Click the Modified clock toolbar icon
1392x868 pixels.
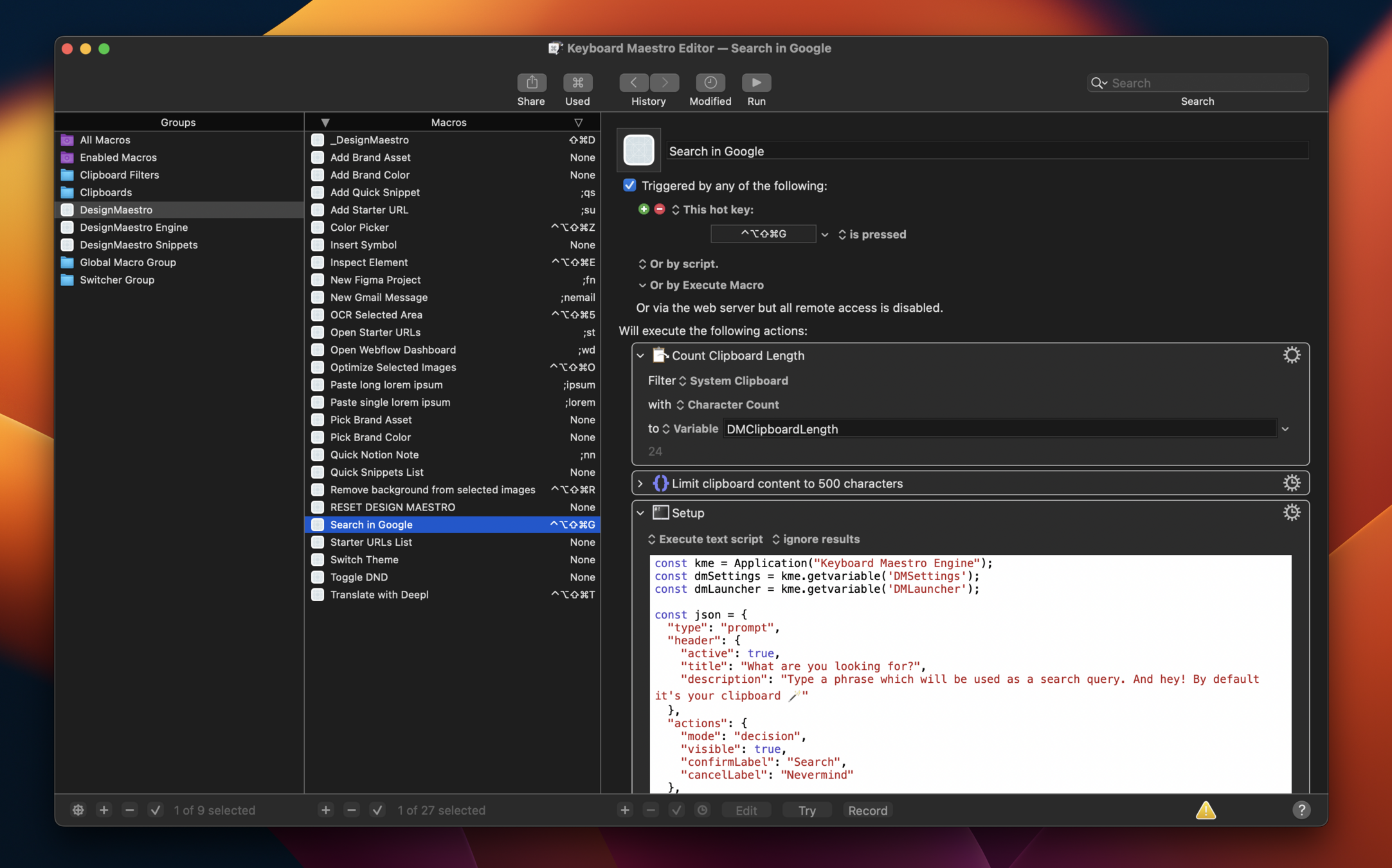710,82
